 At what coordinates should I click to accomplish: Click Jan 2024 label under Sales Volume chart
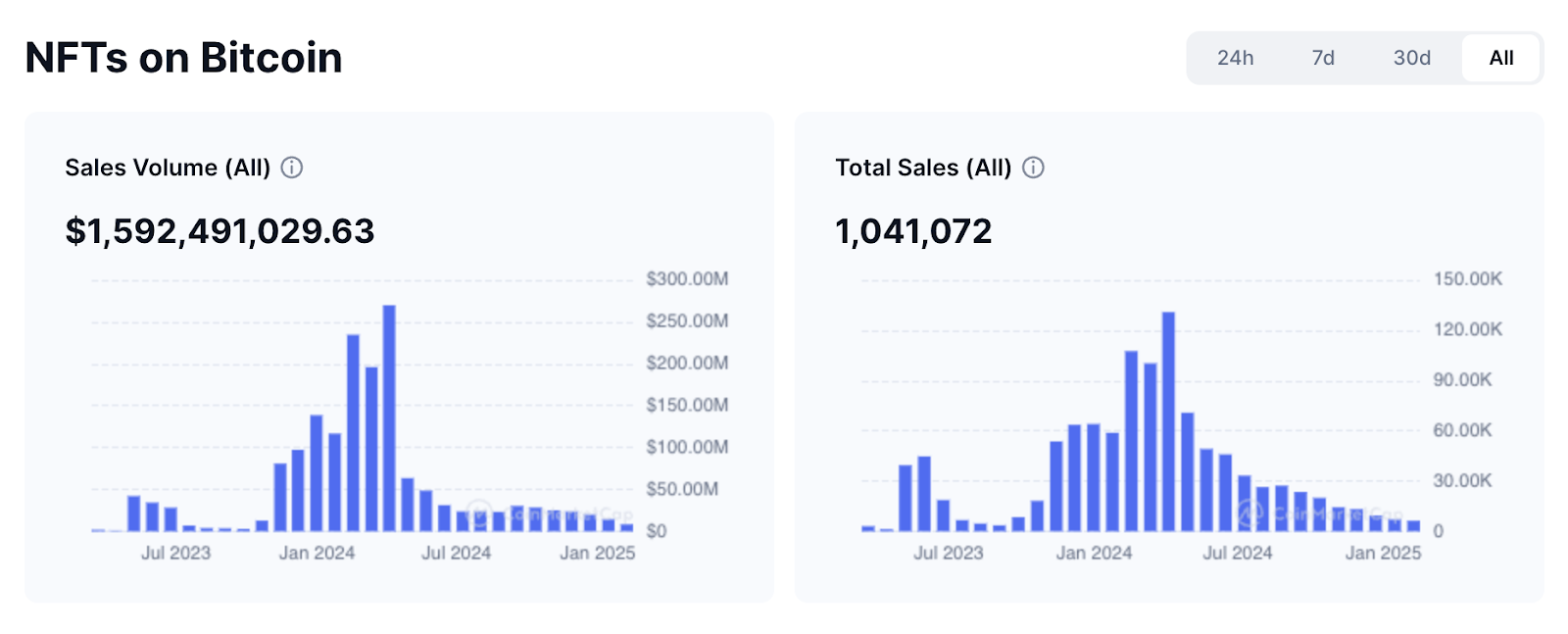317,554
